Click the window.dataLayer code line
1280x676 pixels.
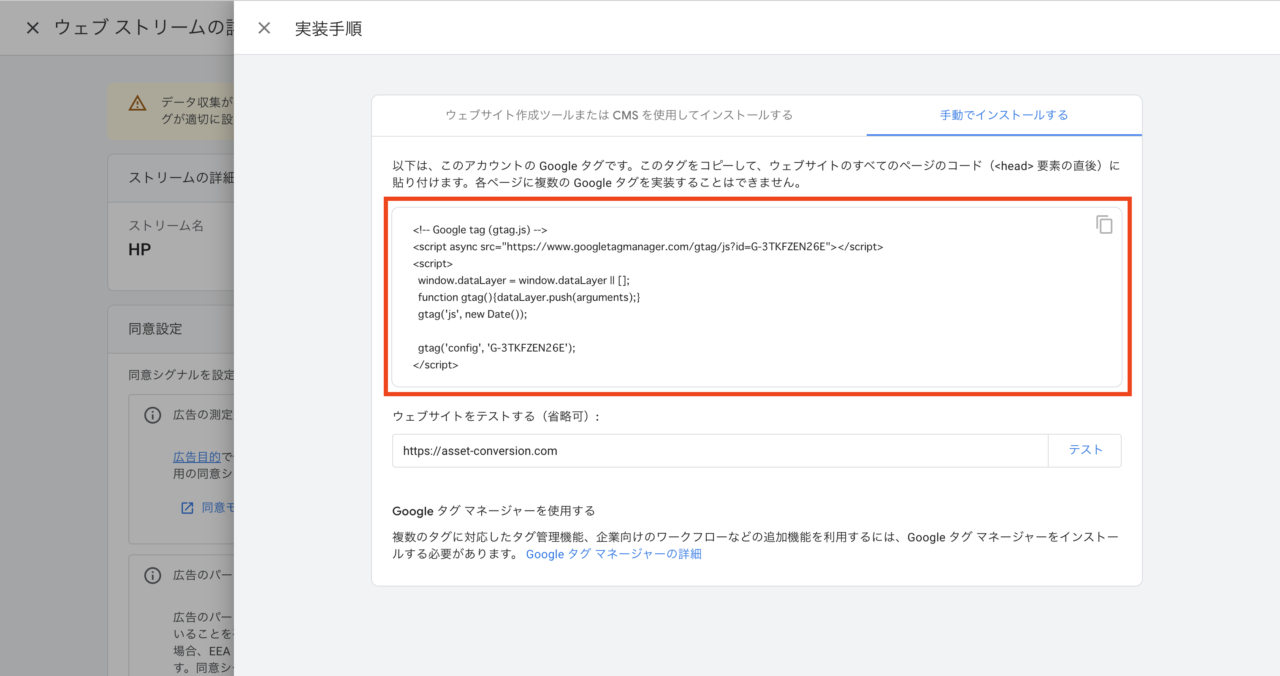point(524,280)
